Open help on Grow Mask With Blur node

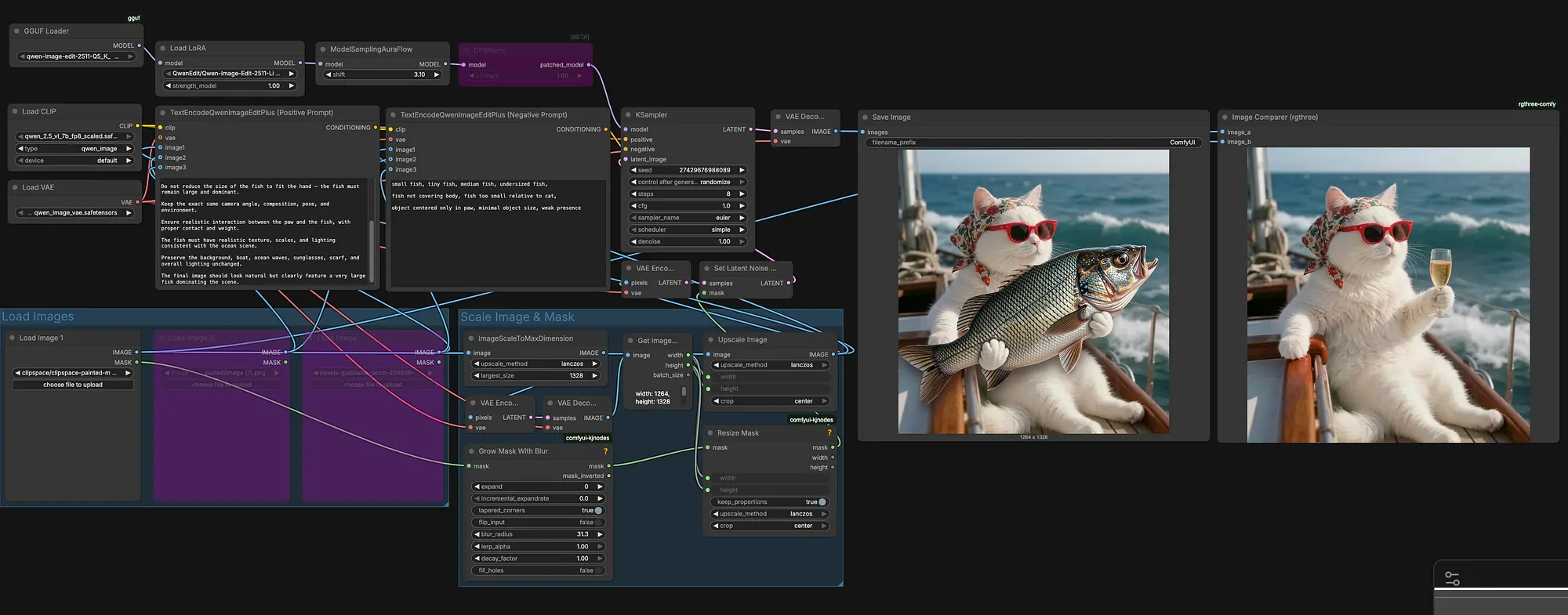click(605, 451)
